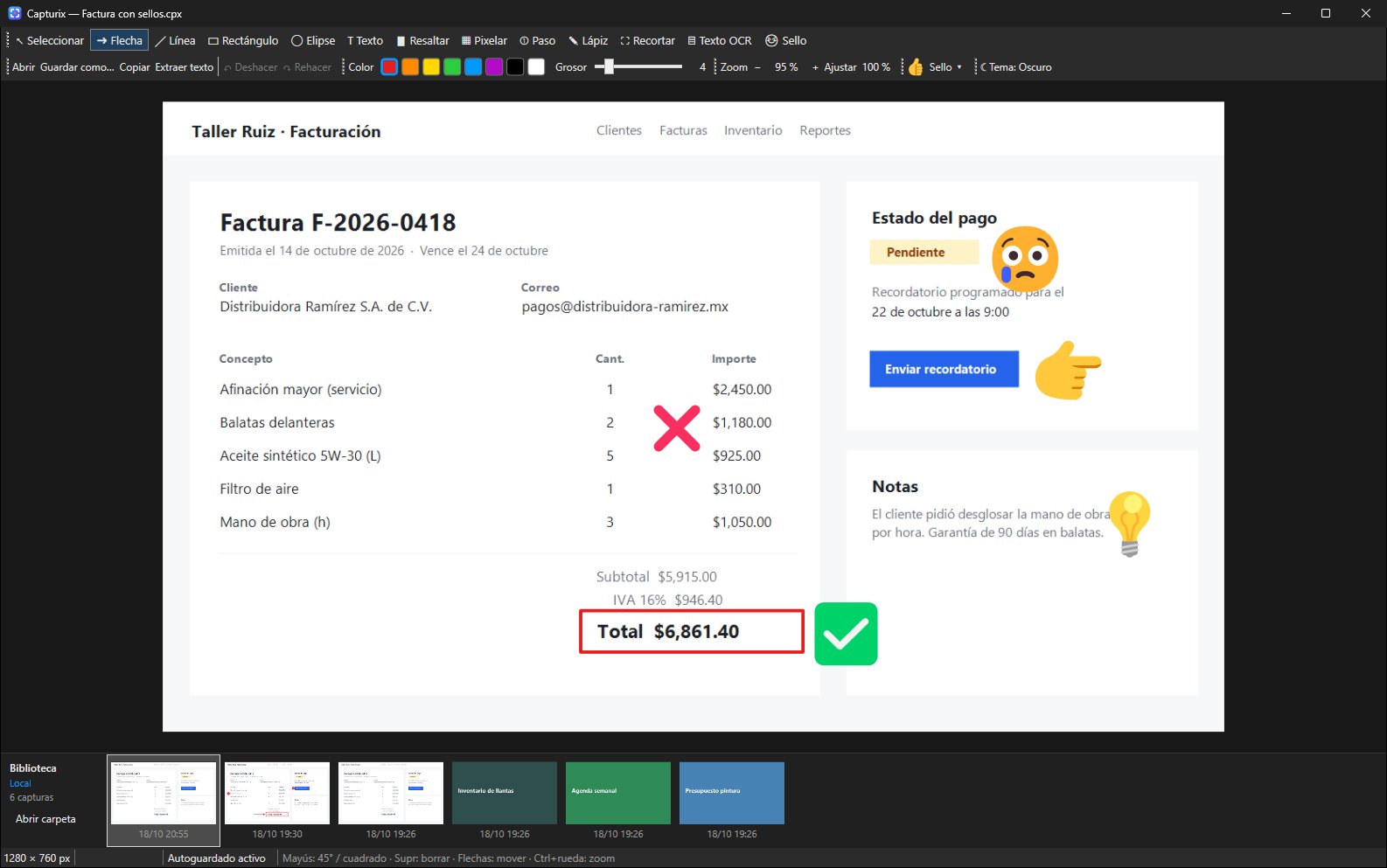Pick the black color swatch
Viewport: 1387px width, 868px height.
pos(515,67)
